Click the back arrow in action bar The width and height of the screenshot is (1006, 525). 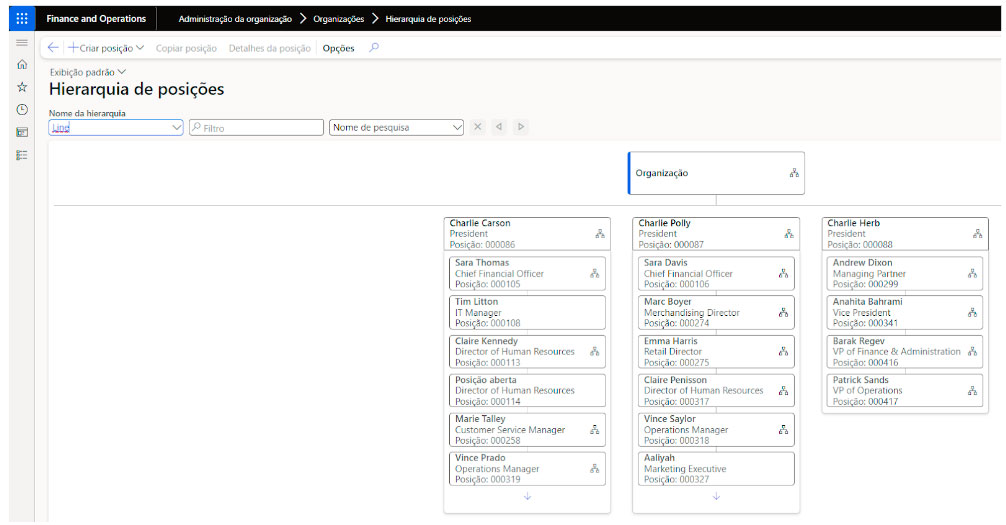pos(53,48)
